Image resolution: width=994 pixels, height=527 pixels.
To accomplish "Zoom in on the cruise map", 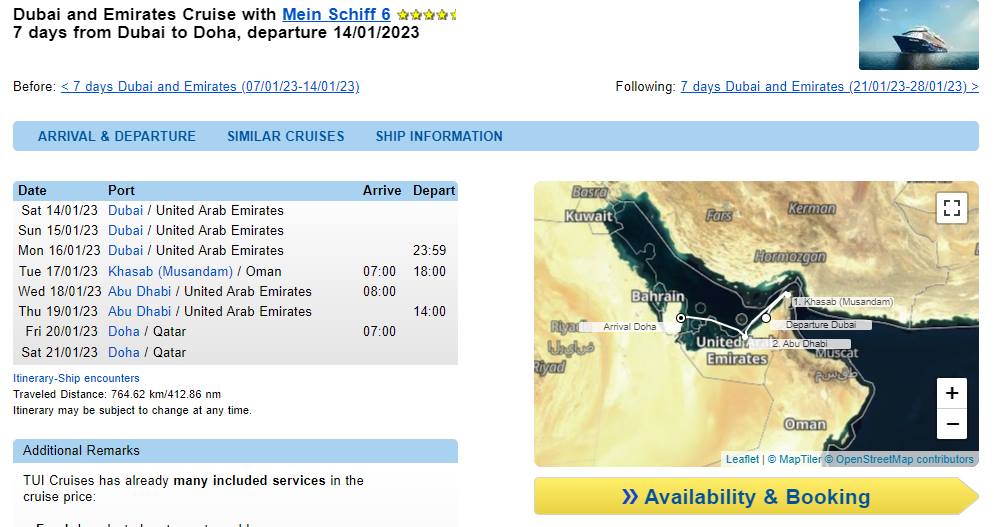I will (952, 393).
